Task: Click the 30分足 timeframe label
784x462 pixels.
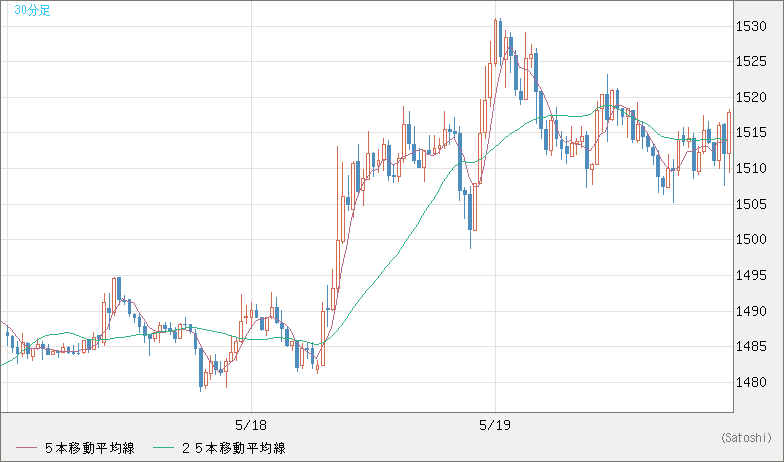Action: pos(32,10)
